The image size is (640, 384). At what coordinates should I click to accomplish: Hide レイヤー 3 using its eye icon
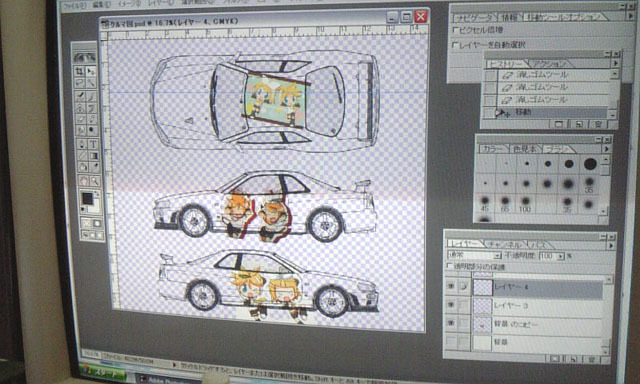pos(451,305)
